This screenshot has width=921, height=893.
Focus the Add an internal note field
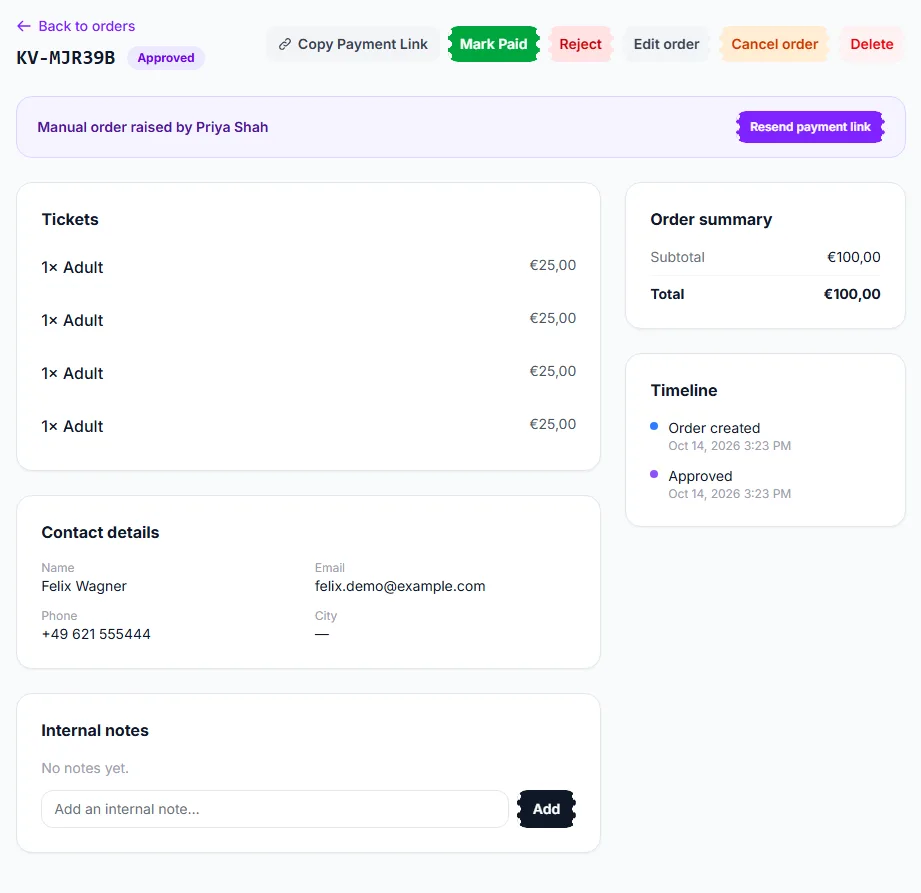pos(275,809)
